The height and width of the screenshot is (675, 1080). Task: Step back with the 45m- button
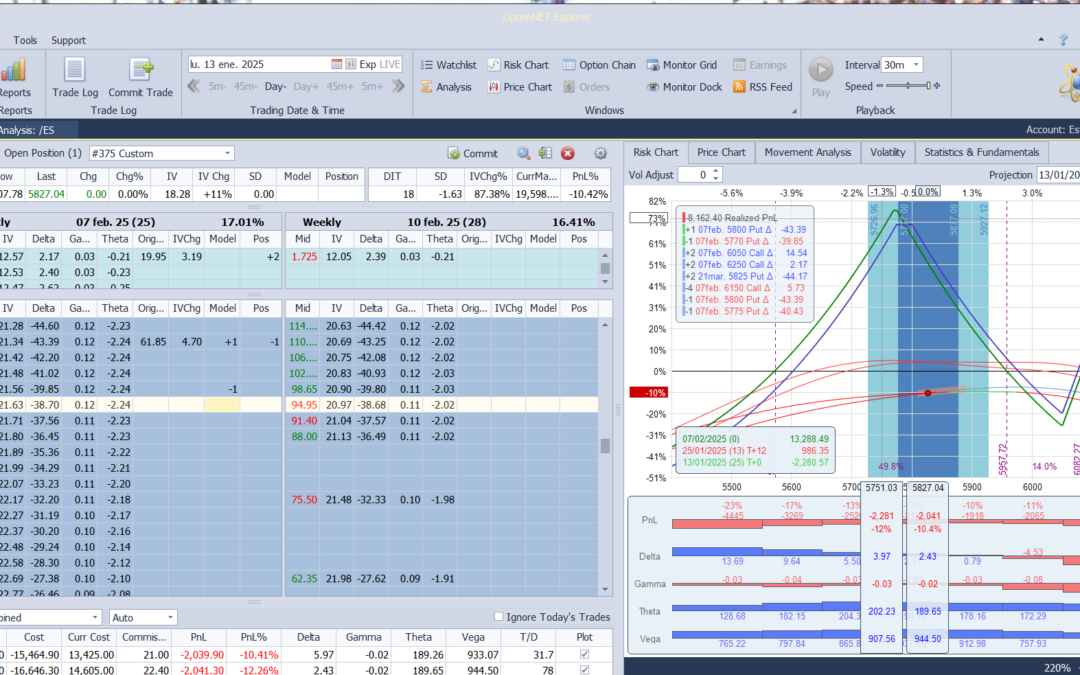[245, 87]
